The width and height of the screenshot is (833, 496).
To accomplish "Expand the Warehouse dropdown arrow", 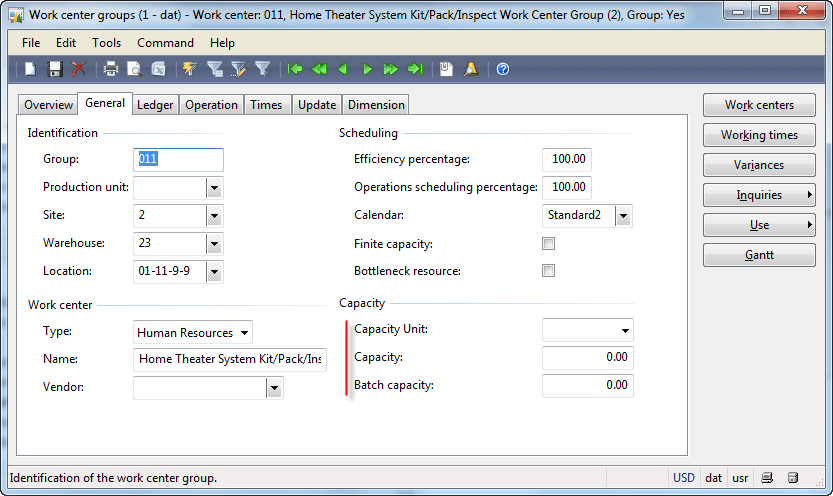I will (x=214, y=244).
